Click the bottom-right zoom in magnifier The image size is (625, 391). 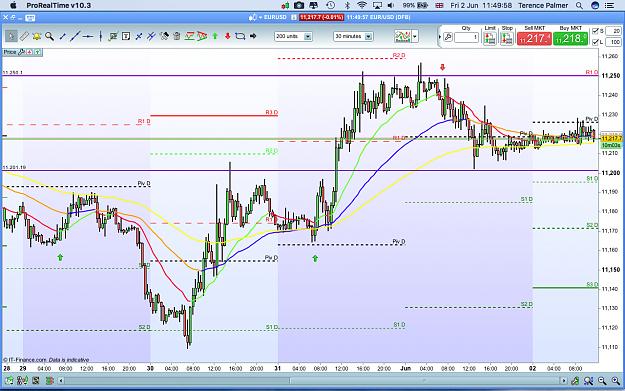pyautogui.click(x=615, y=381)
